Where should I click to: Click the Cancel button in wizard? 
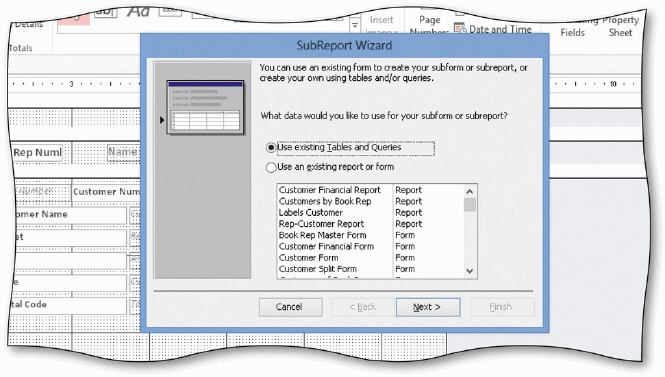[291, 307]
